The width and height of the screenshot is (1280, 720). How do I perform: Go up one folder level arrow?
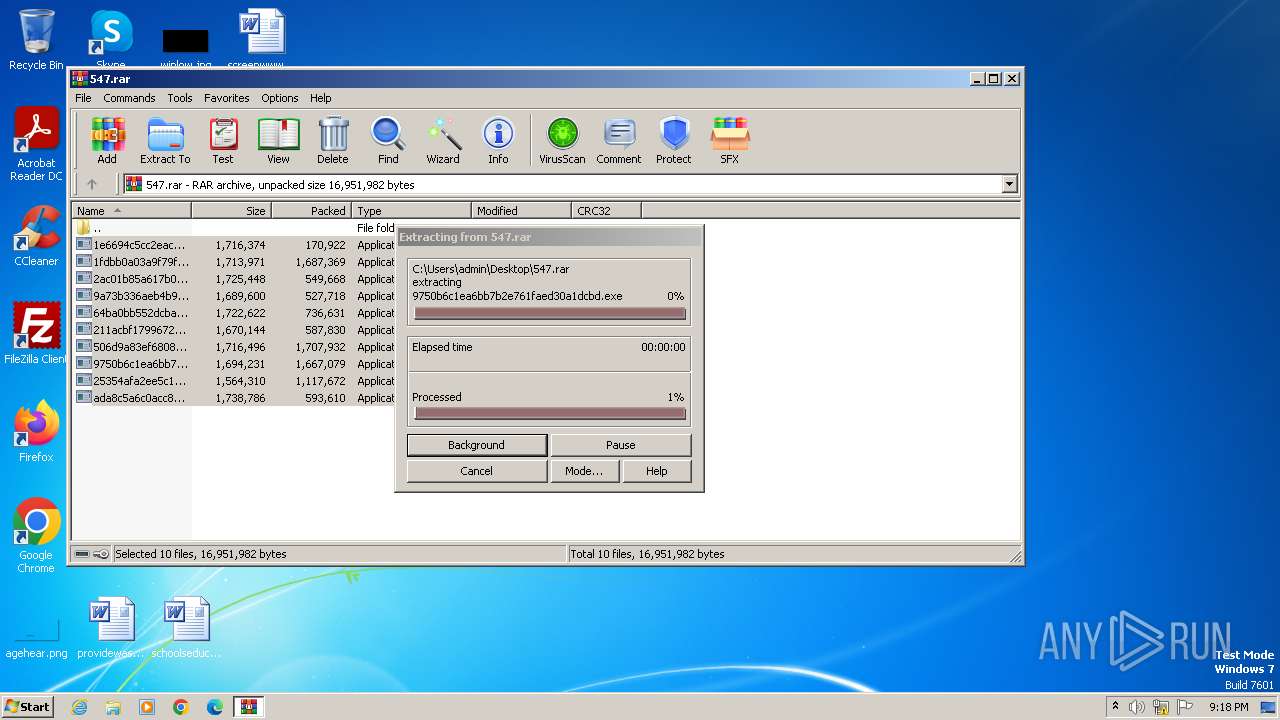point(92,184)
